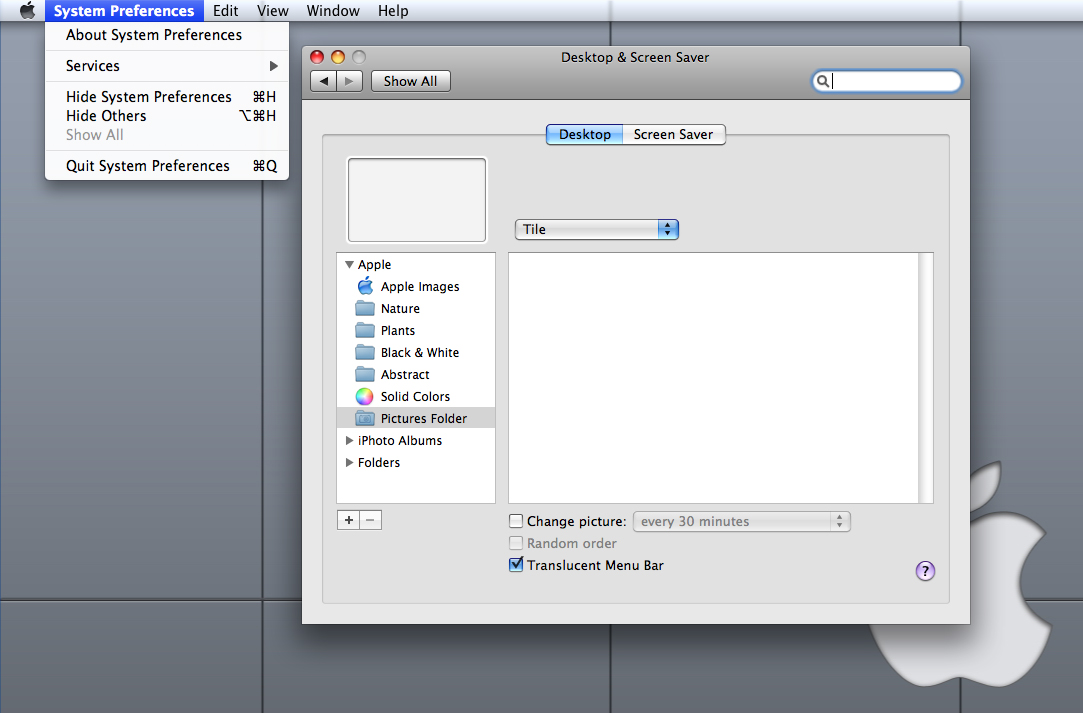This screenshot has height=713, width=1083.
Task: Select the Black & White row text
Action: tap(420, 352)
